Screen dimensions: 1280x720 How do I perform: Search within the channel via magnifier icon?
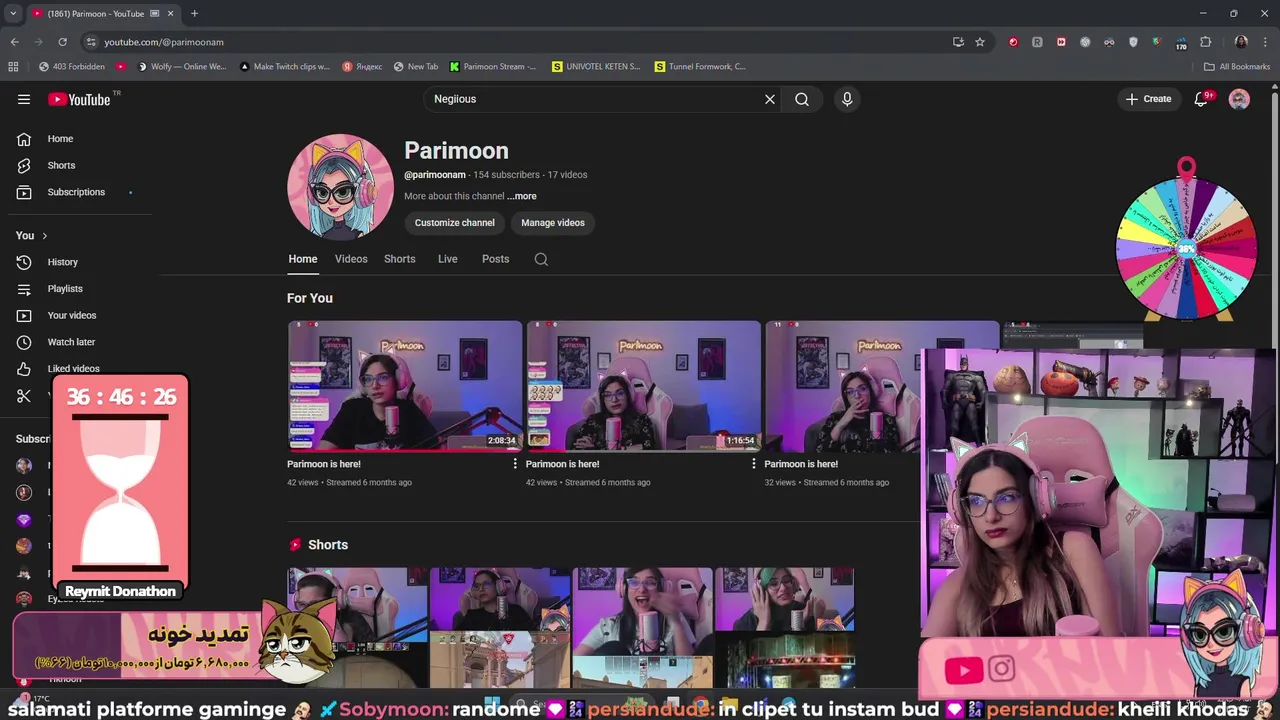click(x=541, y=259)
